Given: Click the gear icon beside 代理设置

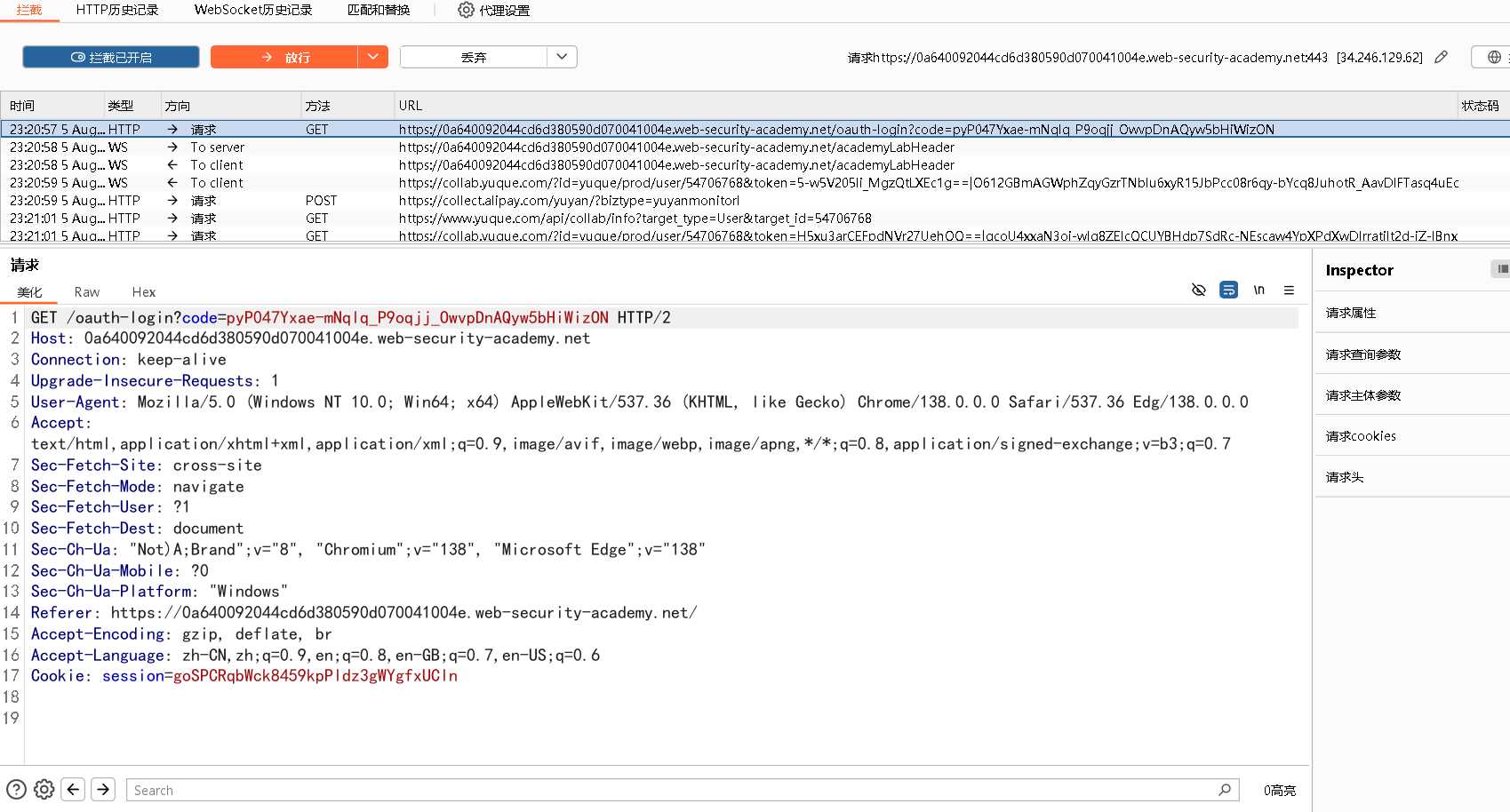Looking at the screenshot, I should [465, 10].
